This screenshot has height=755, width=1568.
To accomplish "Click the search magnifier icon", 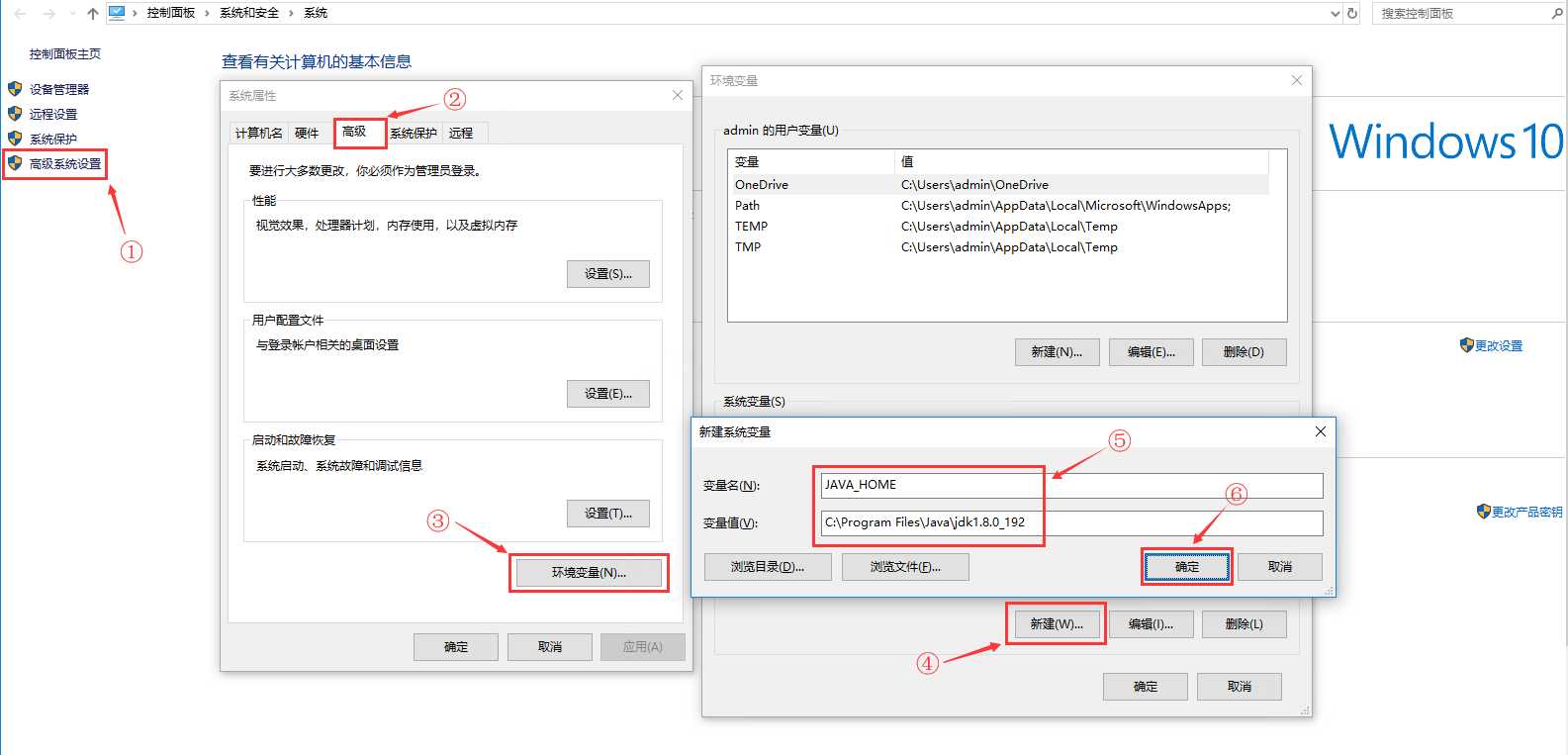I will click(x=1556, y=14).
